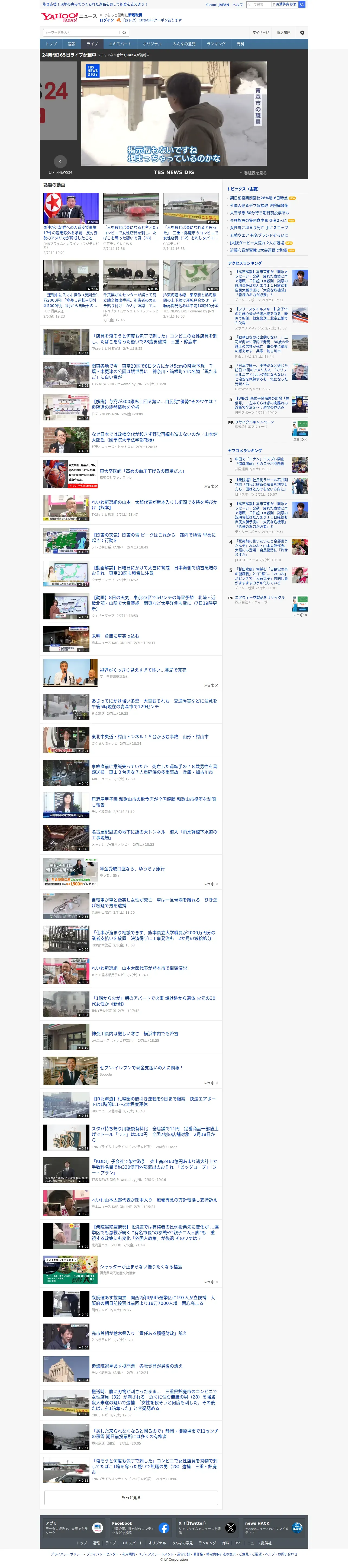Open 神奈川県内は厳しい寒さ 横浜市内でも降雪
The height and width of the screenshot is (1568, 348).
click(x=135, y=1034)
